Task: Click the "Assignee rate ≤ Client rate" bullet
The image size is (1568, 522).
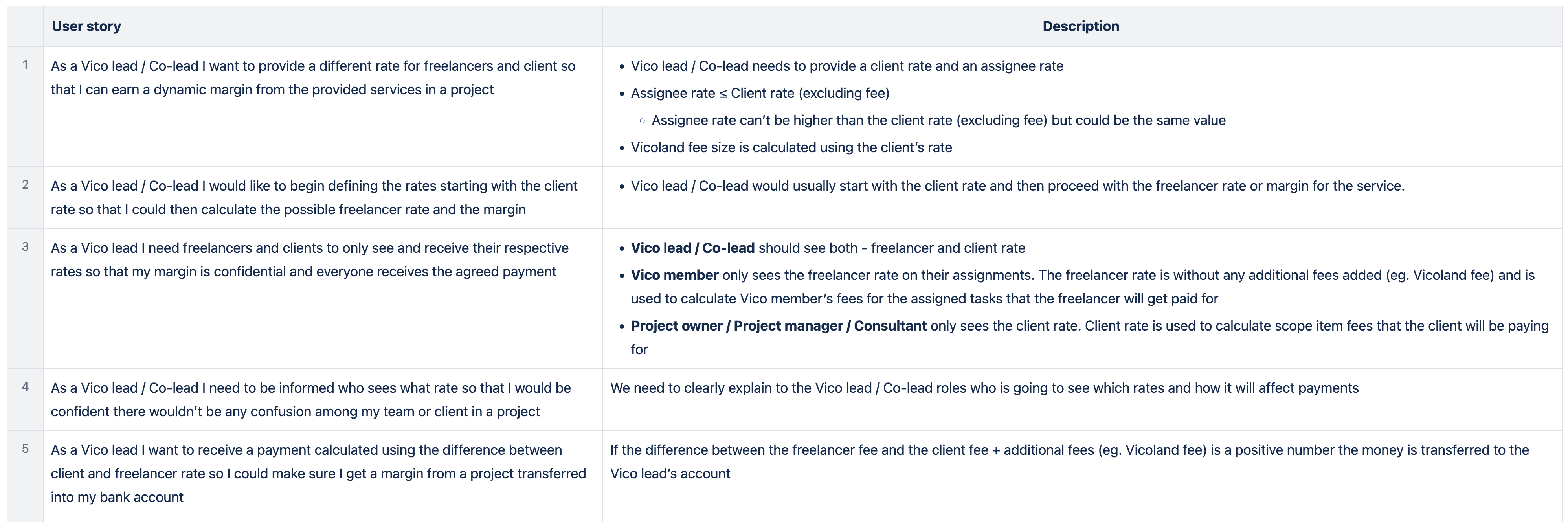Action: (760, 93)
